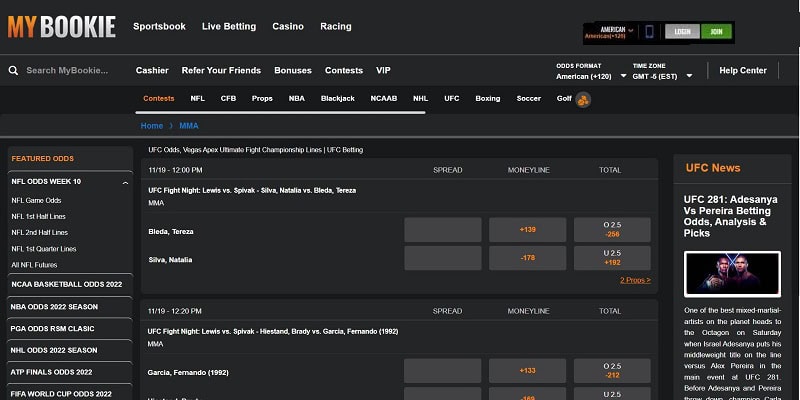Open the mobile phone icon in header
This screenshot has height=400, width=800.
649,32
